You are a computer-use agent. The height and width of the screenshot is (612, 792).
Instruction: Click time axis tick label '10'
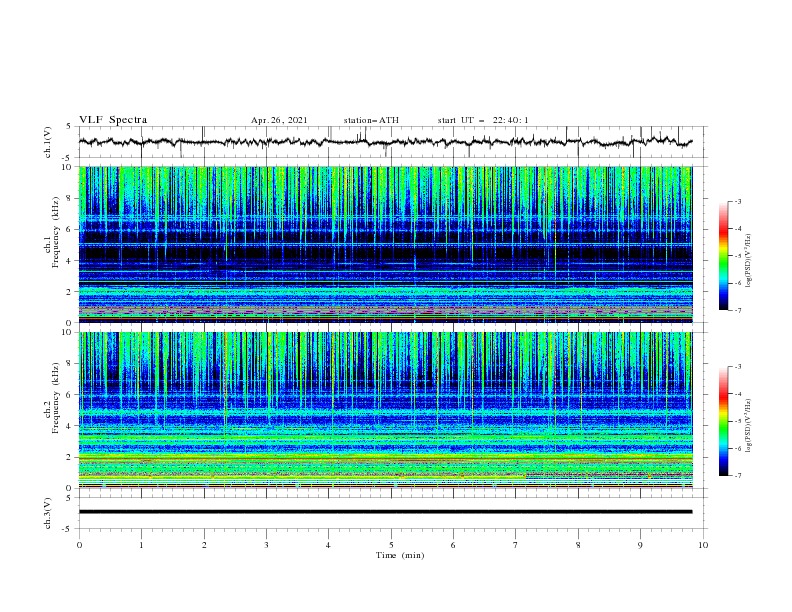(703, 545)
